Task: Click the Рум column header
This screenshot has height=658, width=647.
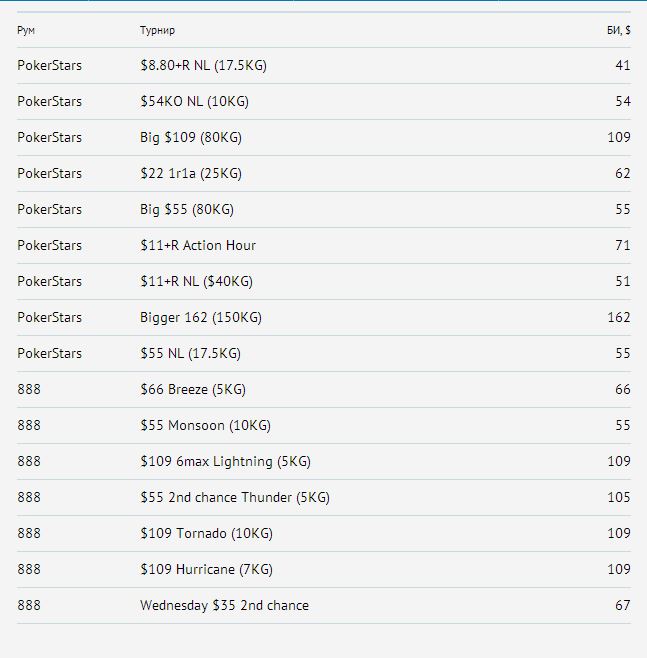Action: click(26, 30)
